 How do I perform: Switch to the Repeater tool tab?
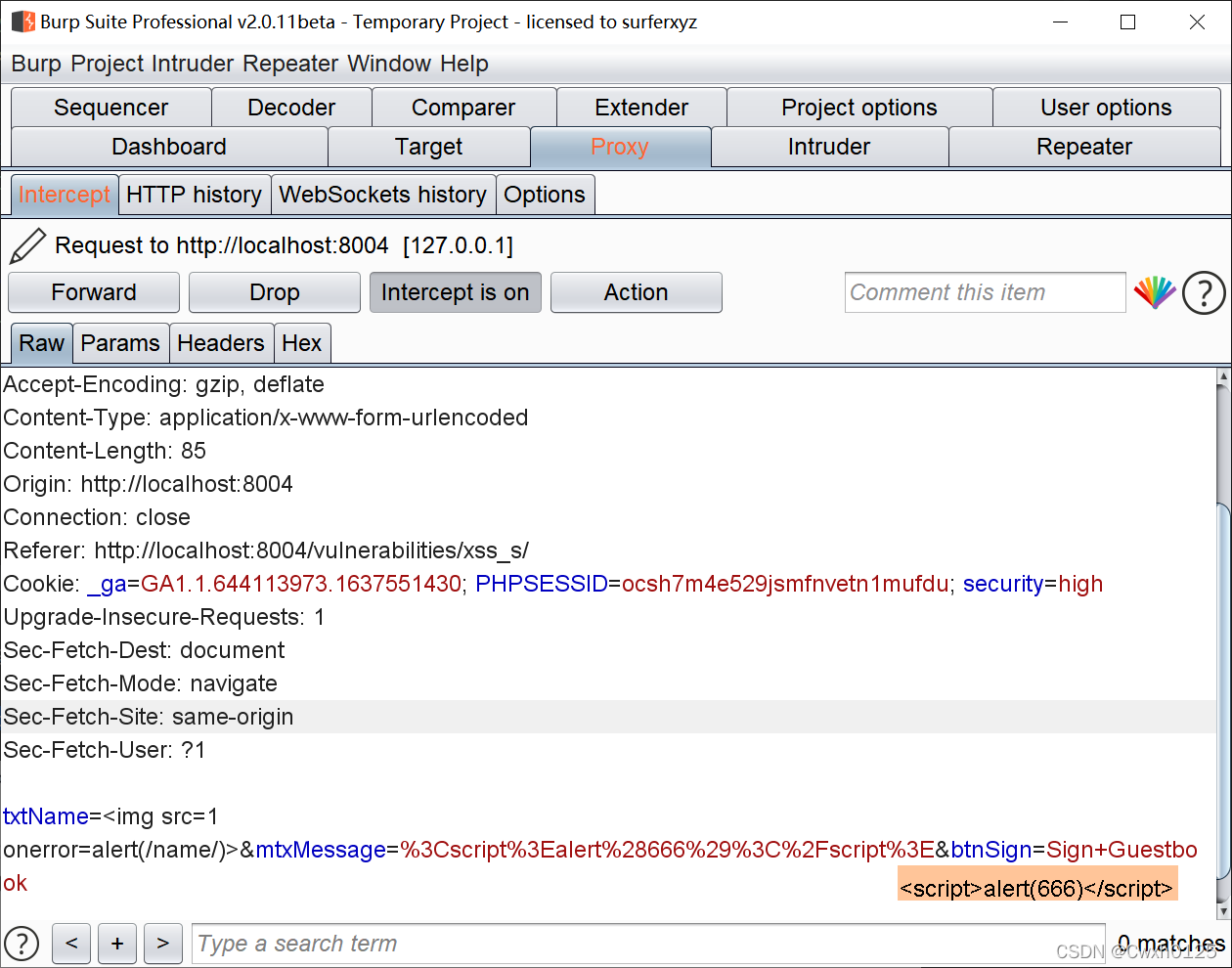click(x=1084, y=147)
